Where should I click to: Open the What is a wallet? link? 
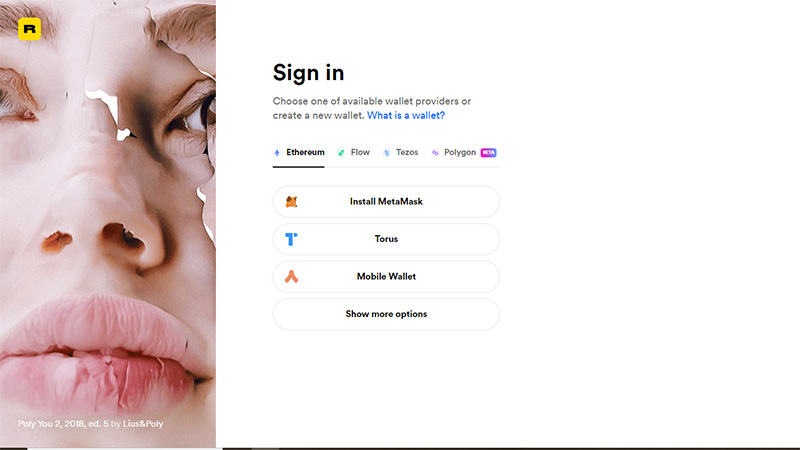pyautogui.click(x=406, y=115)
